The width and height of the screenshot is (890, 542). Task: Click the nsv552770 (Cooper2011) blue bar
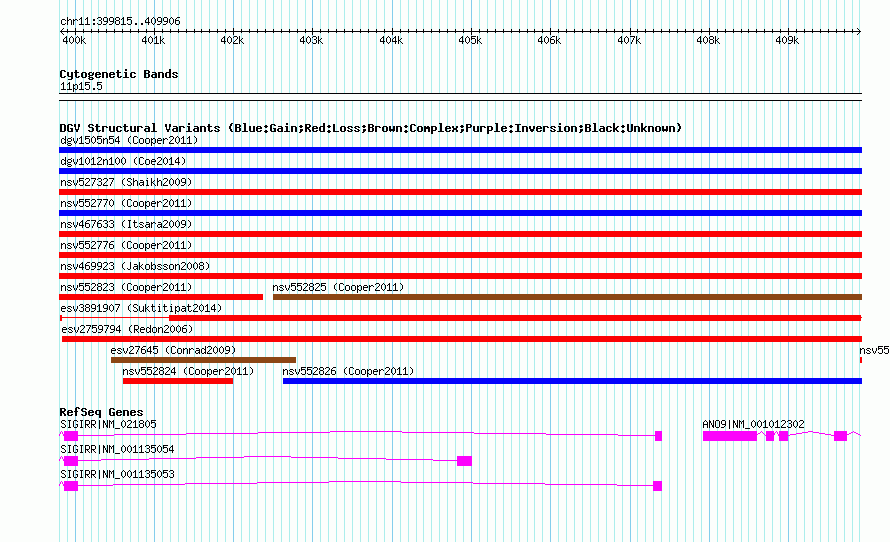460,213
